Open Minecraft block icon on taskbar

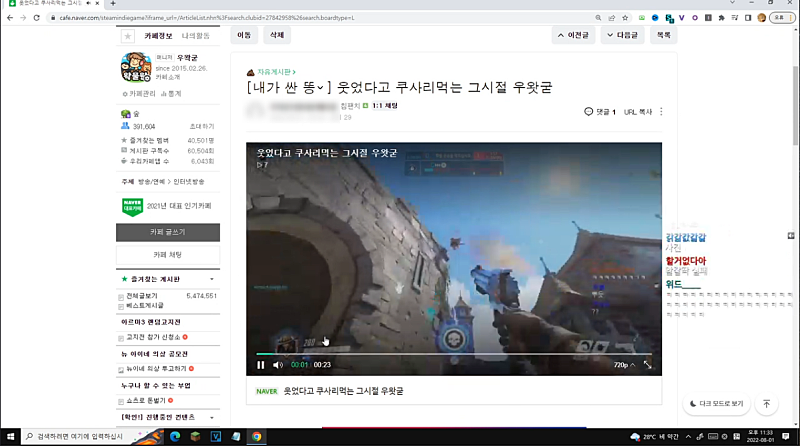click(195, 436)
